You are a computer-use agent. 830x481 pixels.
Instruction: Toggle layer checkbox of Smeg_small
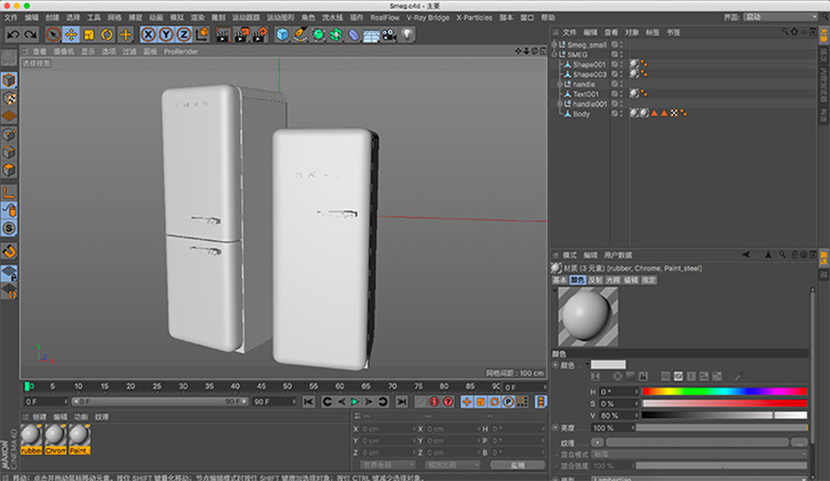615,44
